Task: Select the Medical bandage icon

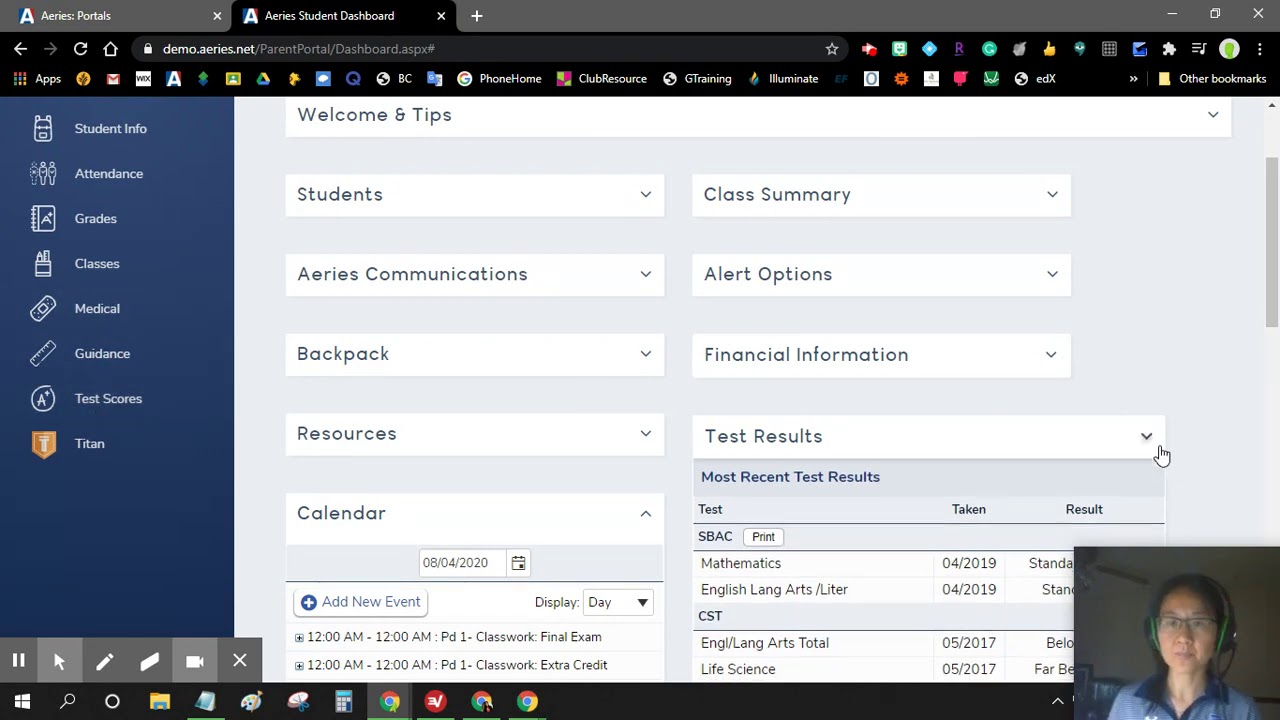Action: 43,308
